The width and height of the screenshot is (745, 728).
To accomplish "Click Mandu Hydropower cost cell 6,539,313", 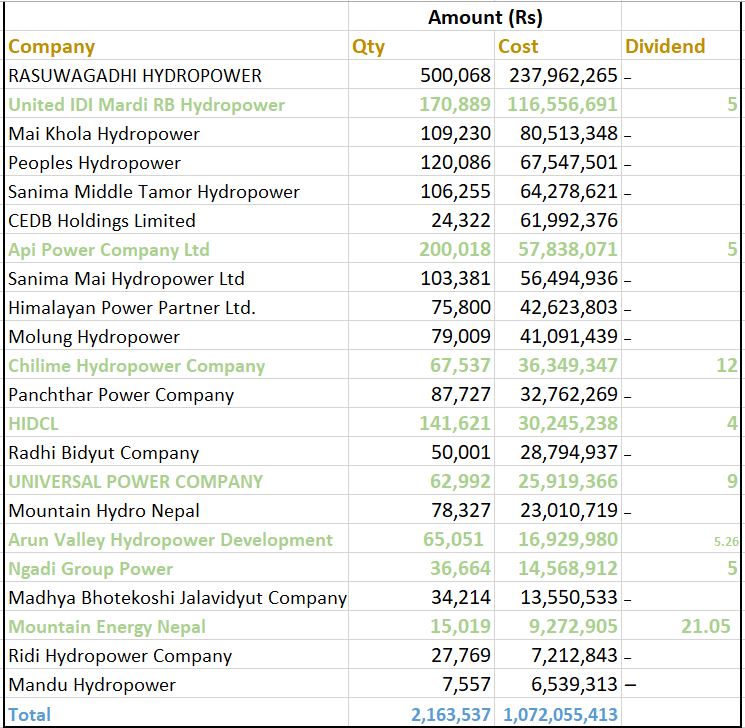I will click(x=569, y=686).
